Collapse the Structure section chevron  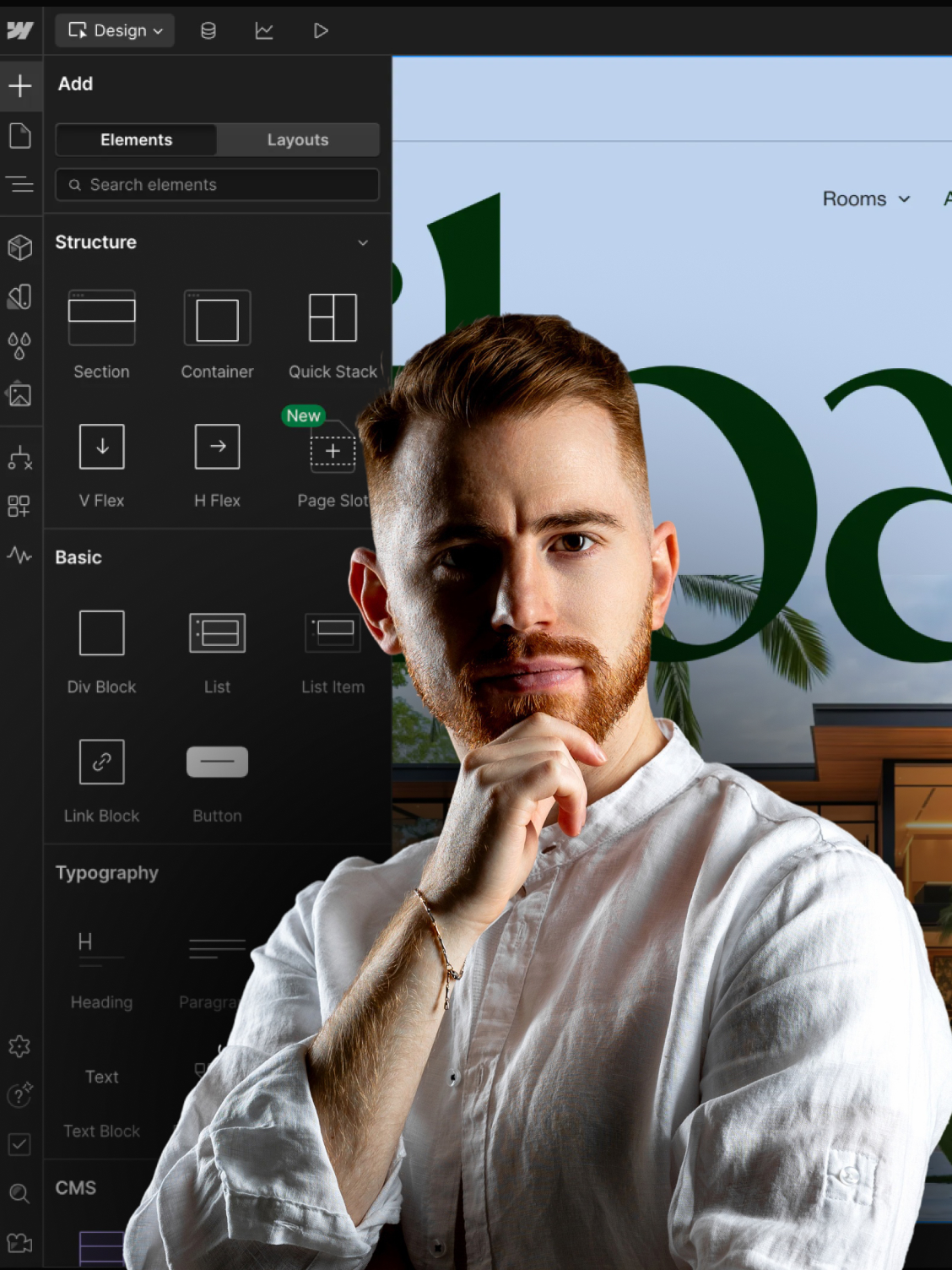tap(363, 243)
